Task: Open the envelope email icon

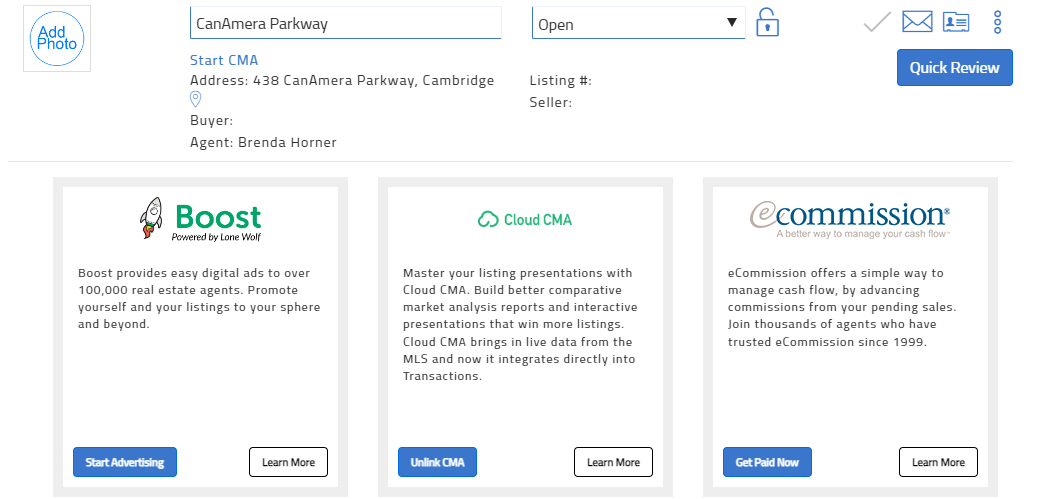Action: tap(917, 21)
